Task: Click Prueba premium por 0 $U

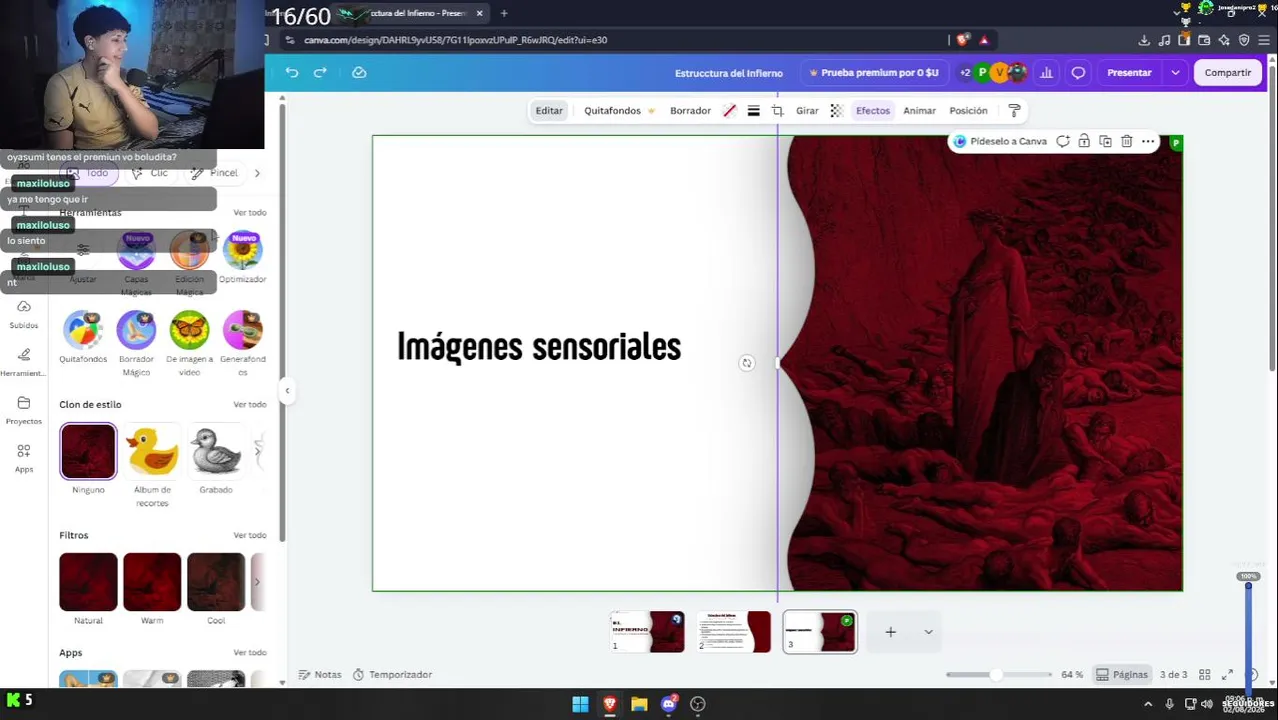Action: tap(874, 72)
